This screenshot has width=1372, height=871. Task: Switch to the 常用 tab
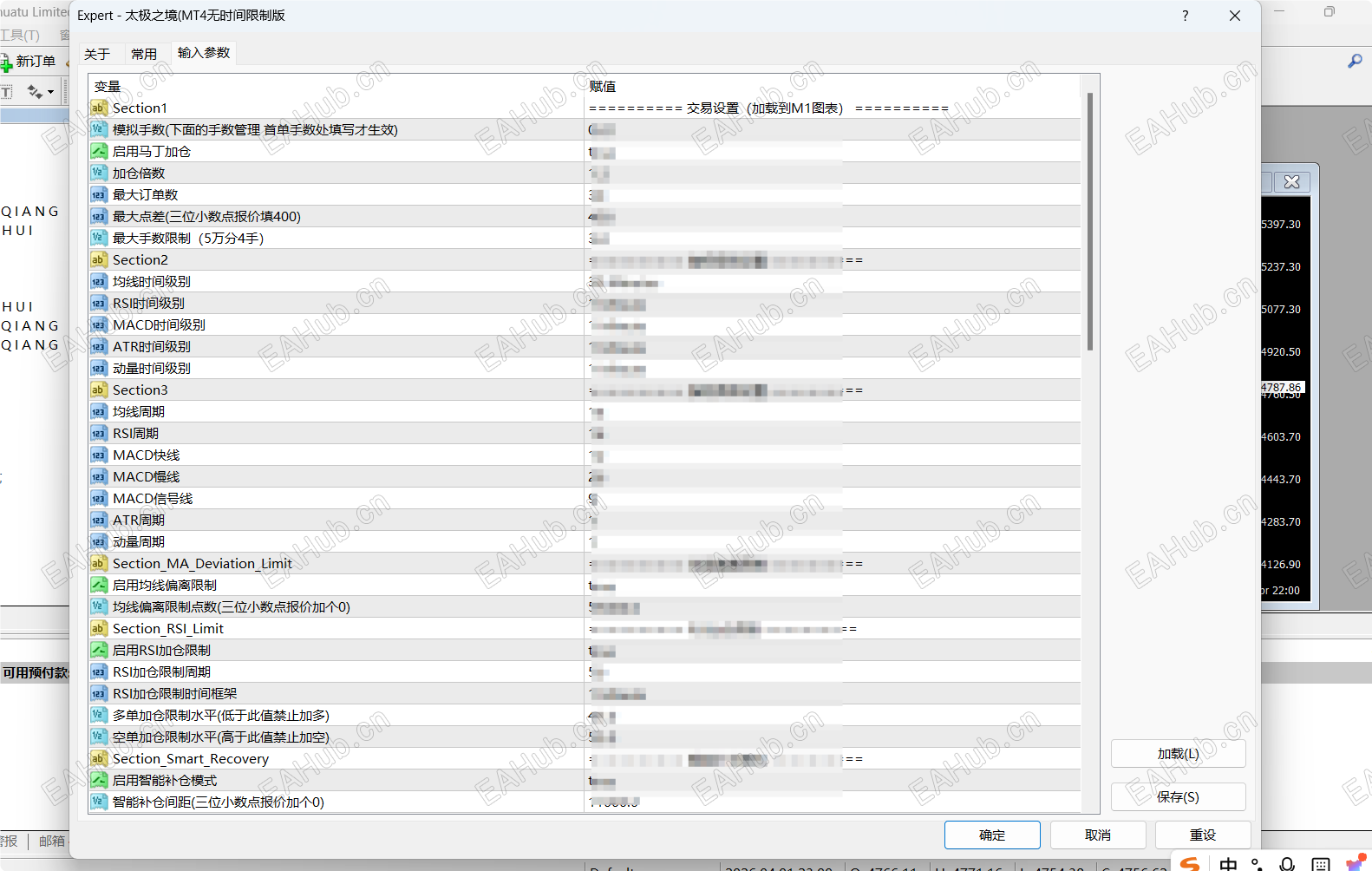click(144, 54)
